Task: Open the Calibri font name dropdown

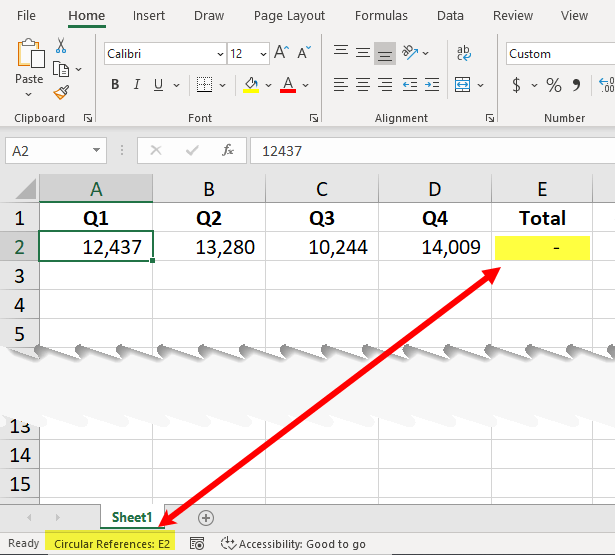Action: pos(220,54)
